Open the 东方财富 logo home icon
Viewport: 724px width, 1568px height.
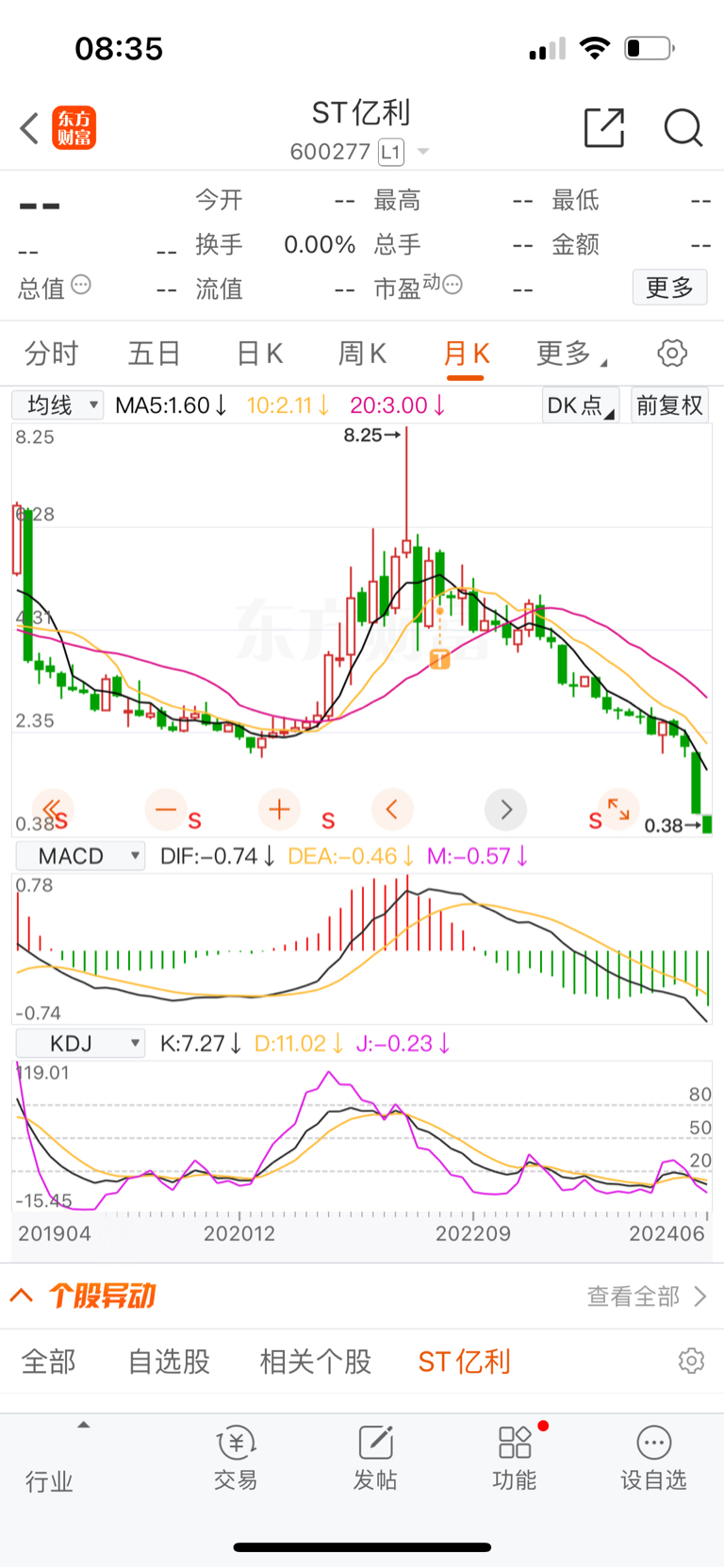click(74, 128)
